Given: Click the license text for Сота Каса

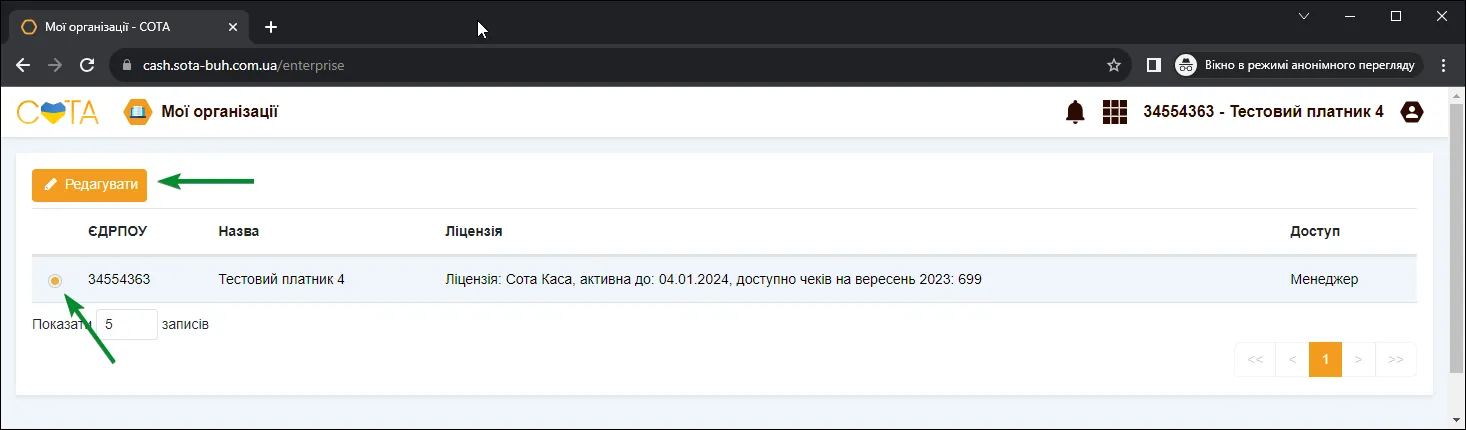Looking at the screenshot, I should (713, 279).
